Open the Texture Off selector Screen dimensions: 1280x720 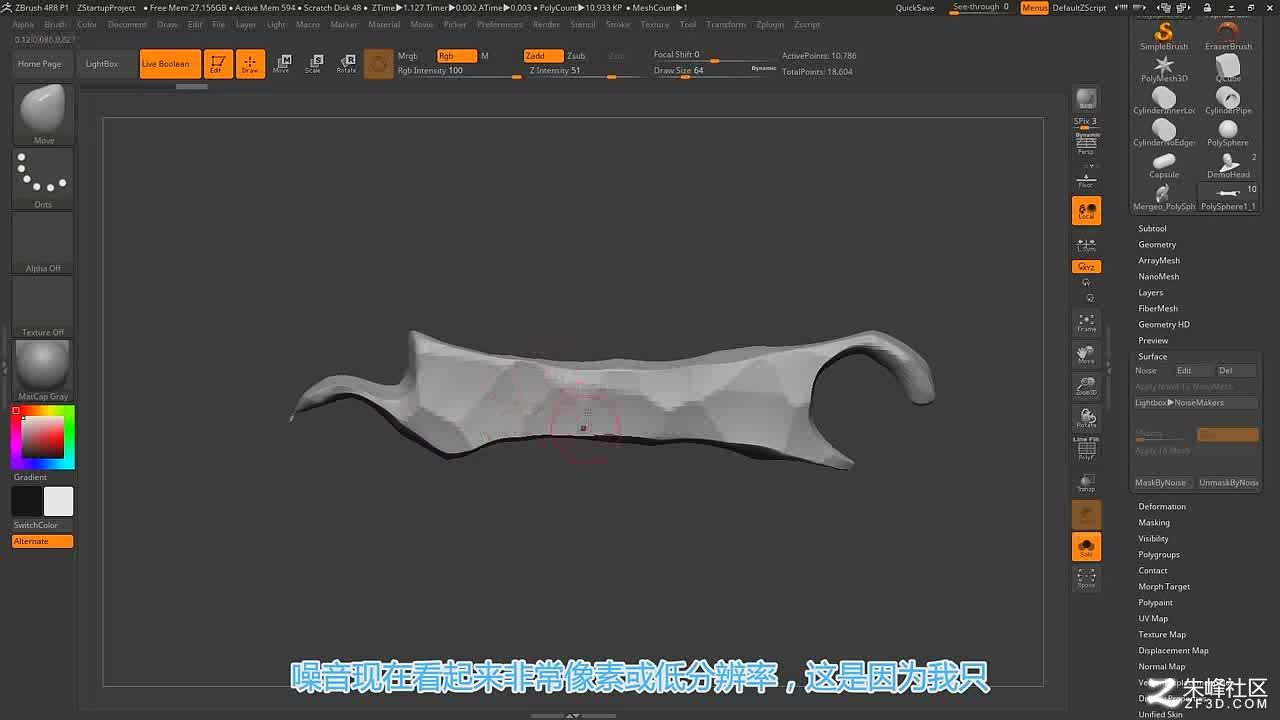coord(43,307)
